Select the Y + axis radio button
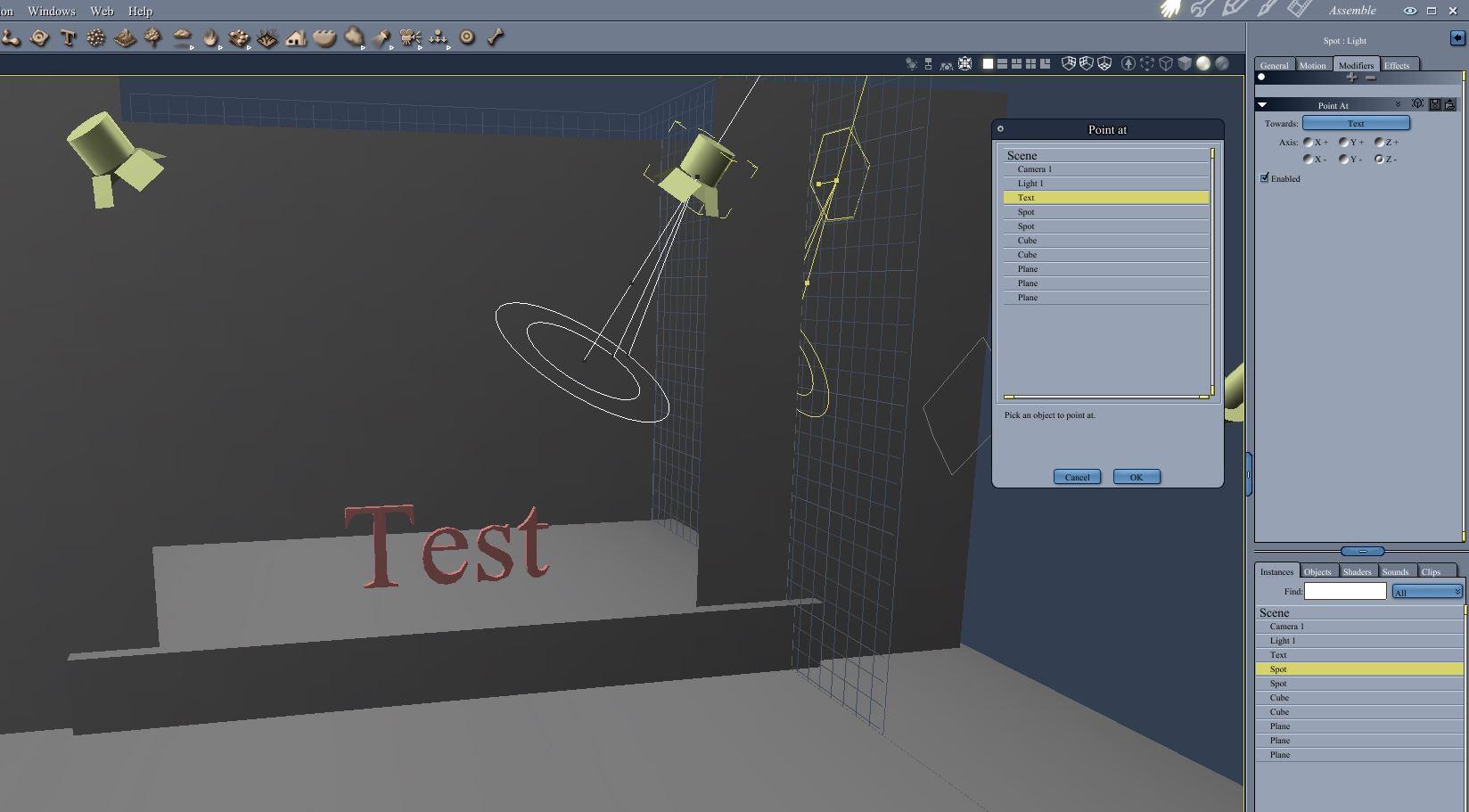1469x812 pixels. tap(1343, 143)
